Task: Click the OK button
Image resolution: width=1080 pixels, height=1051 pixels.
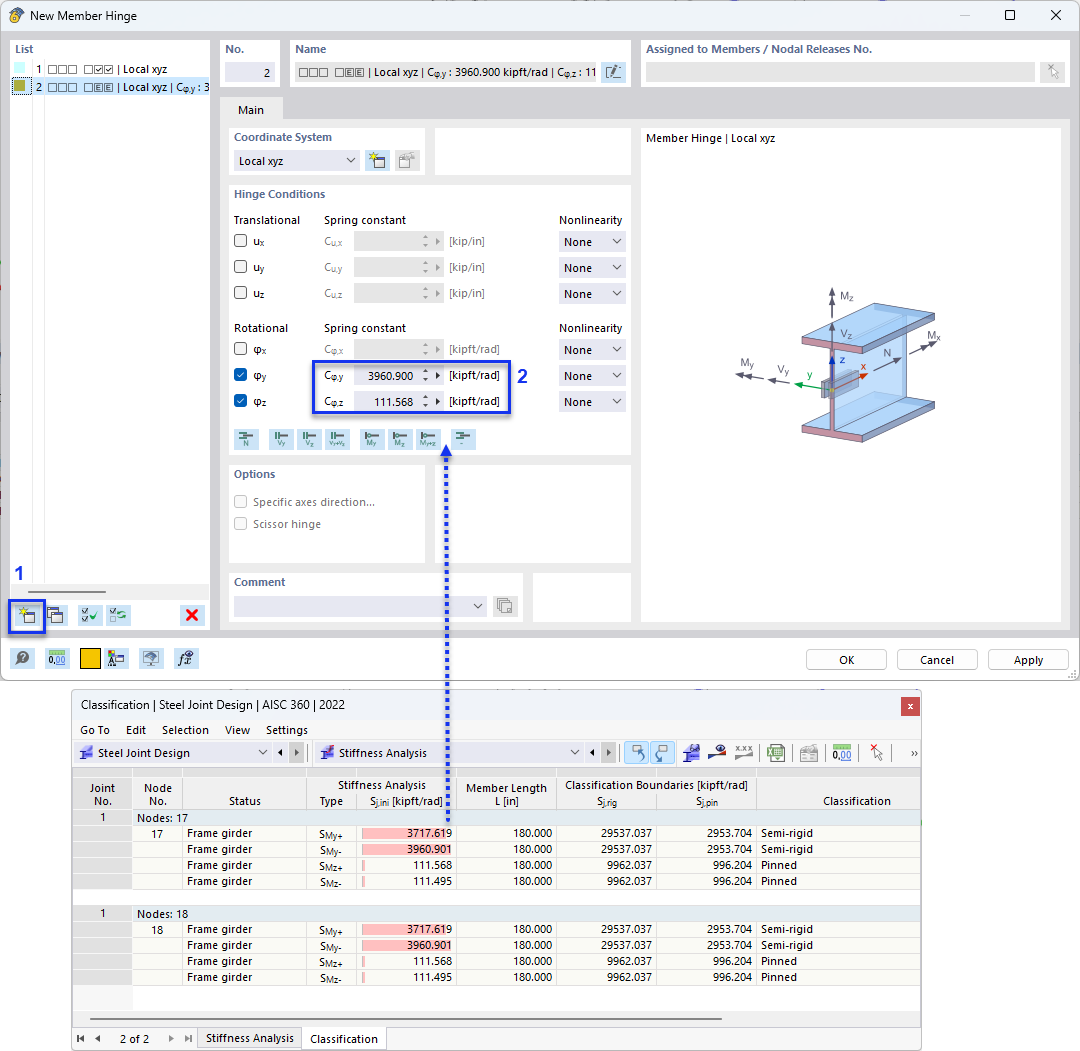Action: [x=847, y=660]
